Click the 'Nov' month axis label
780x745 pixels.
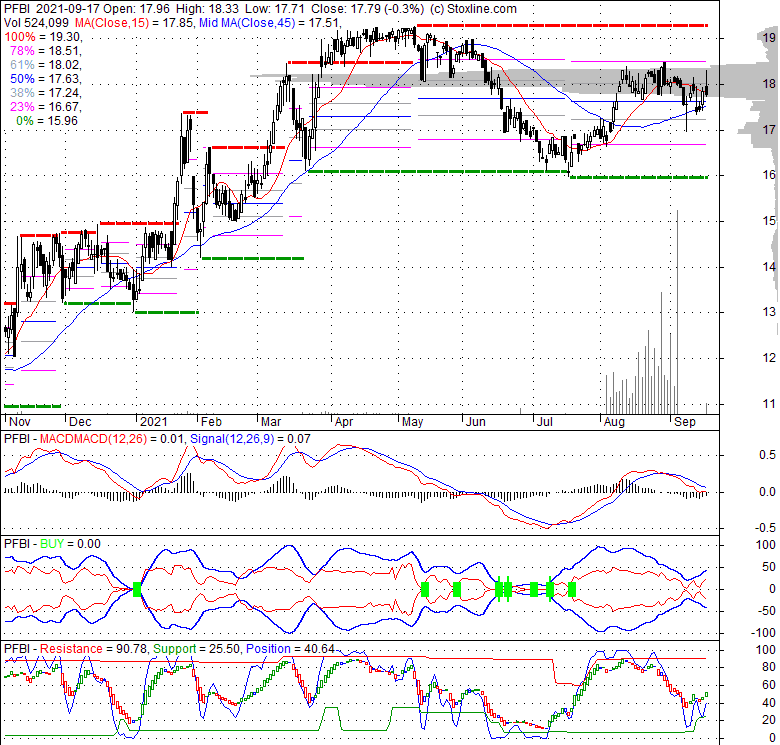(20, 422)
